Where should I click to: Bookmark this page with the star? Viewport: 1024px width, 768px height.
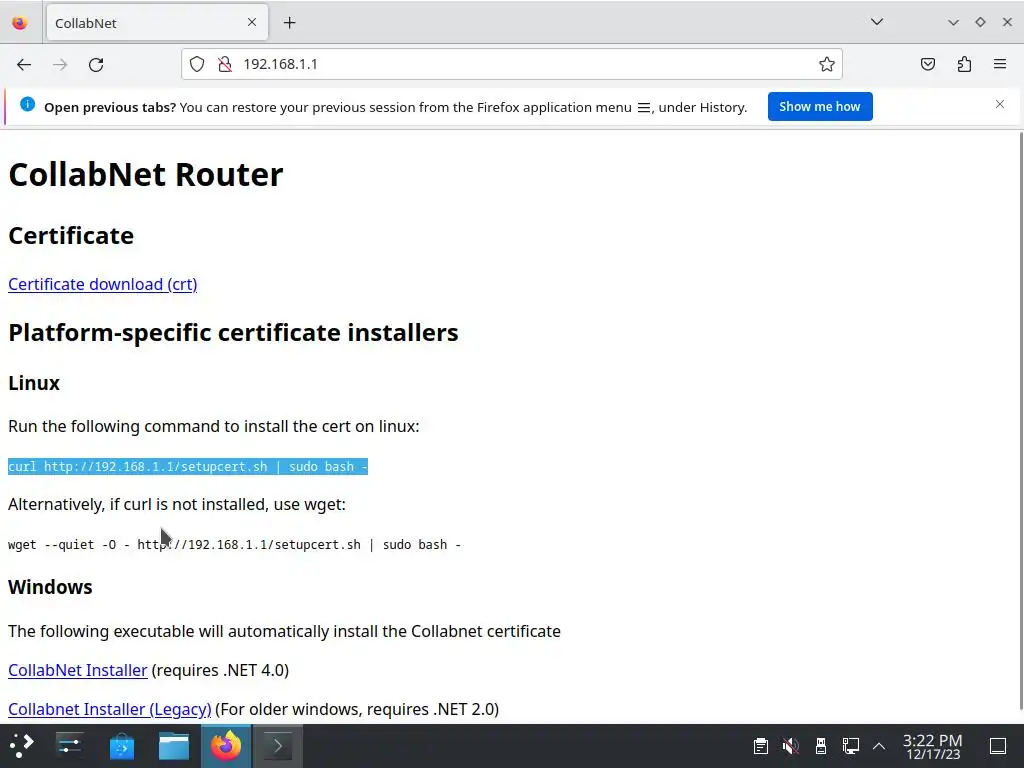(x=827, y=64)
